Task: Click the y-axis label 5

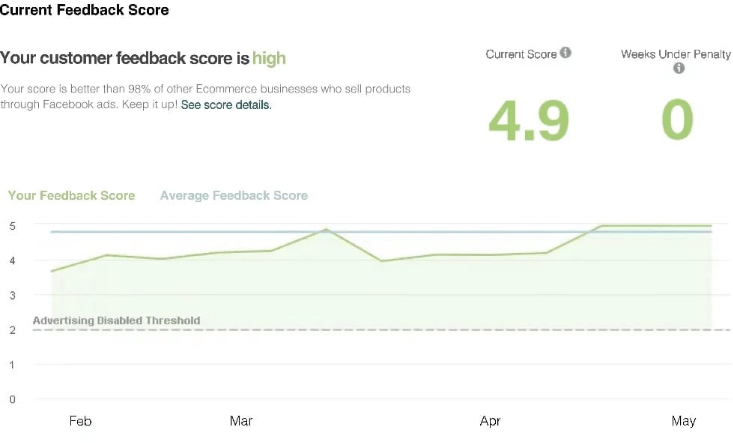Action: click(12, 226)
